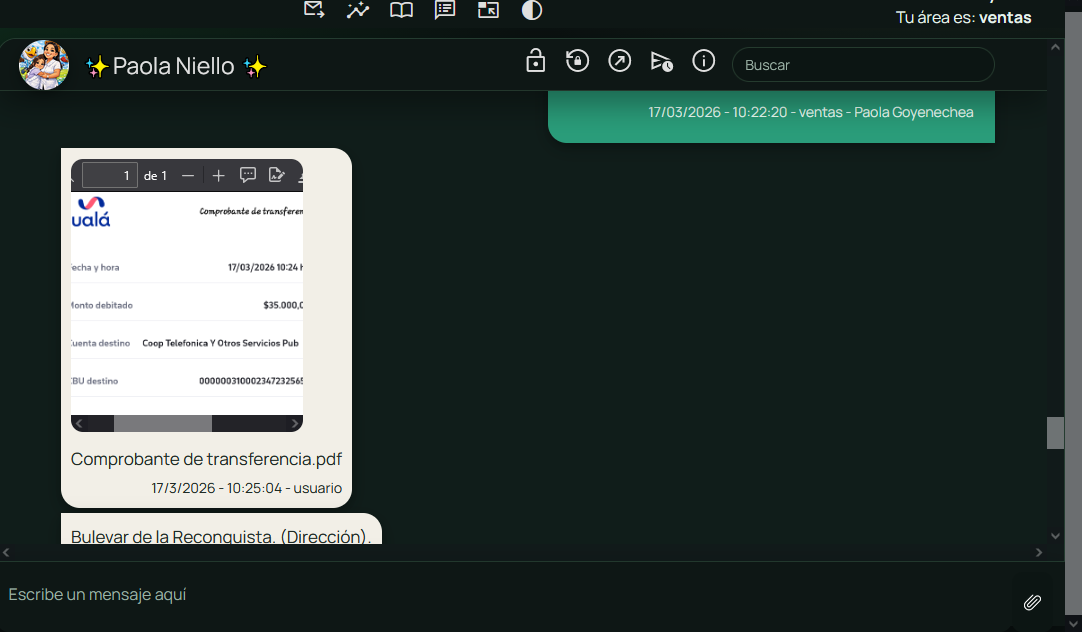Open the scheduled send icon with clock
This screenshot has width=1082, height=632.
coord(662,62)
